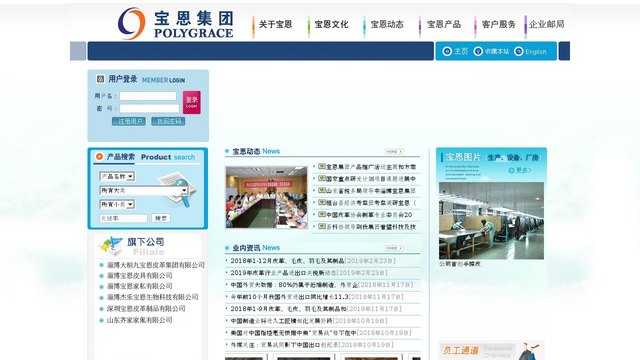
Task: Click the 业内资讯 News section bullet
Action: (227, 248)
